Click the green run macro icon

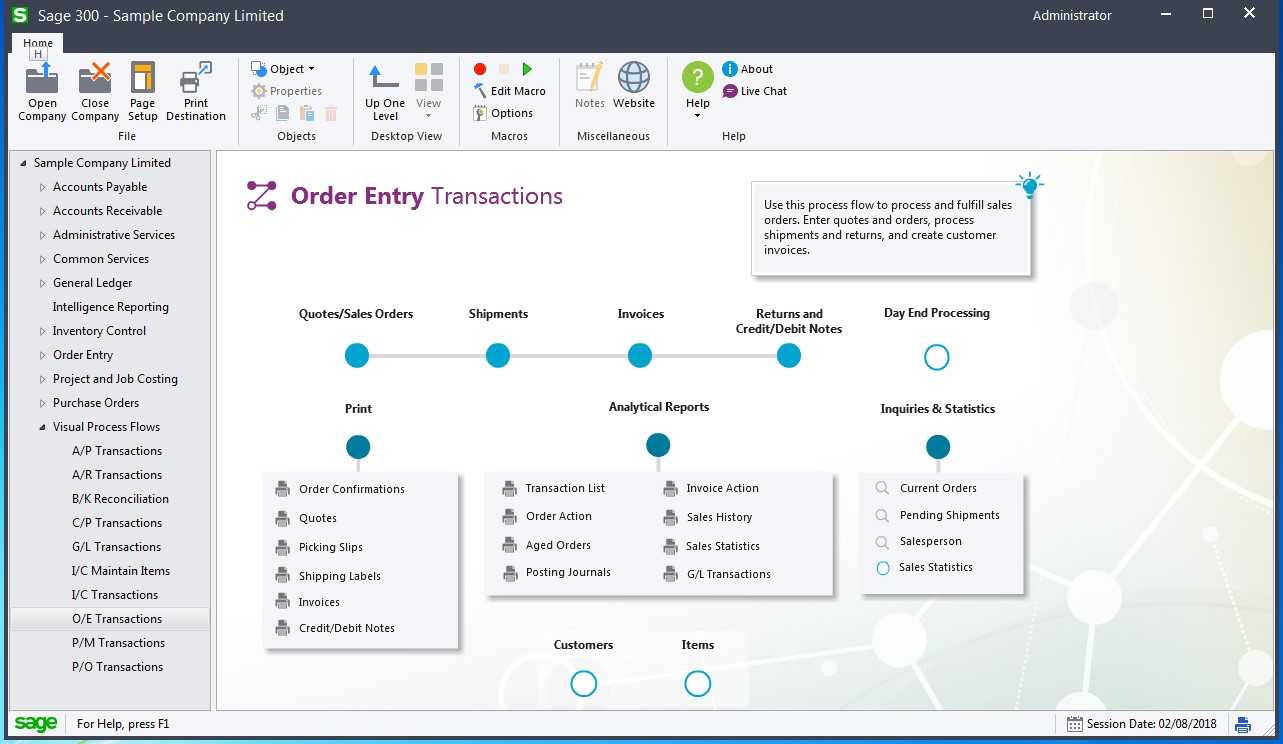coord(527,69)
